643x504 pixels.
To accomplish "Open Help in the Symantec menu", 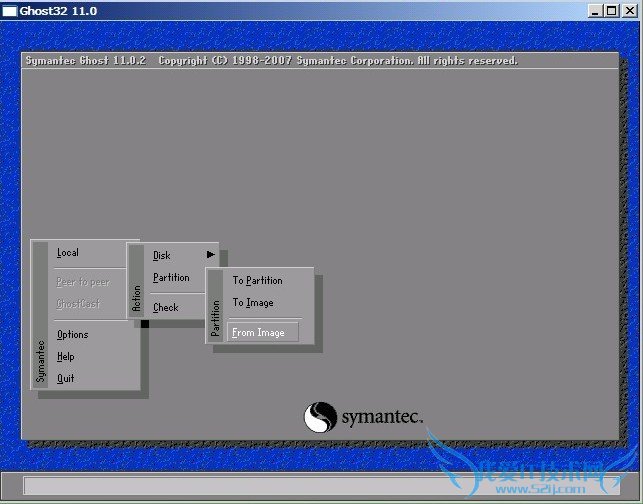I will (66, 356).
